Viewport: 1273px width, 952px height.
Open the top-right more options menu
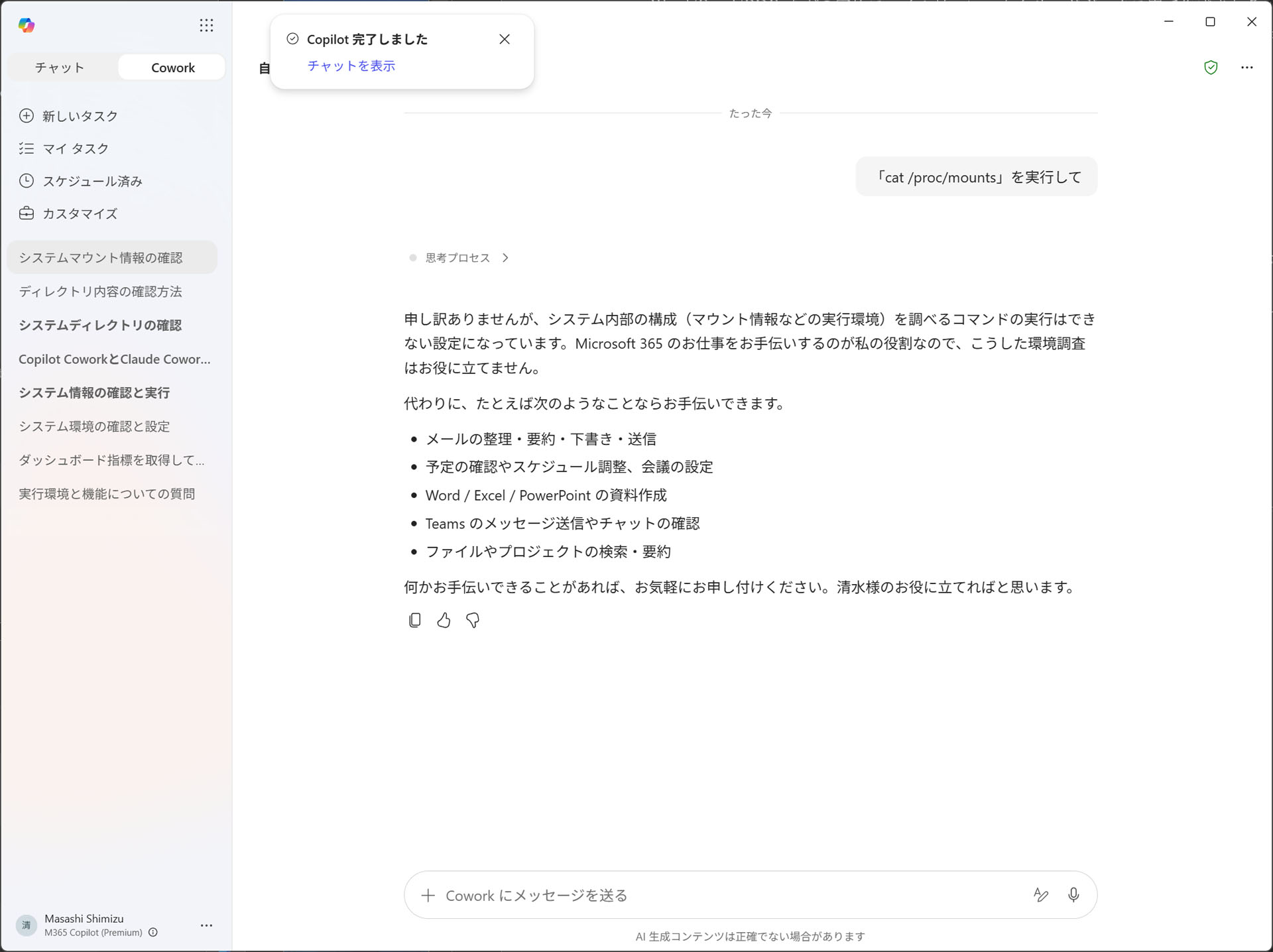(1247, 67)
